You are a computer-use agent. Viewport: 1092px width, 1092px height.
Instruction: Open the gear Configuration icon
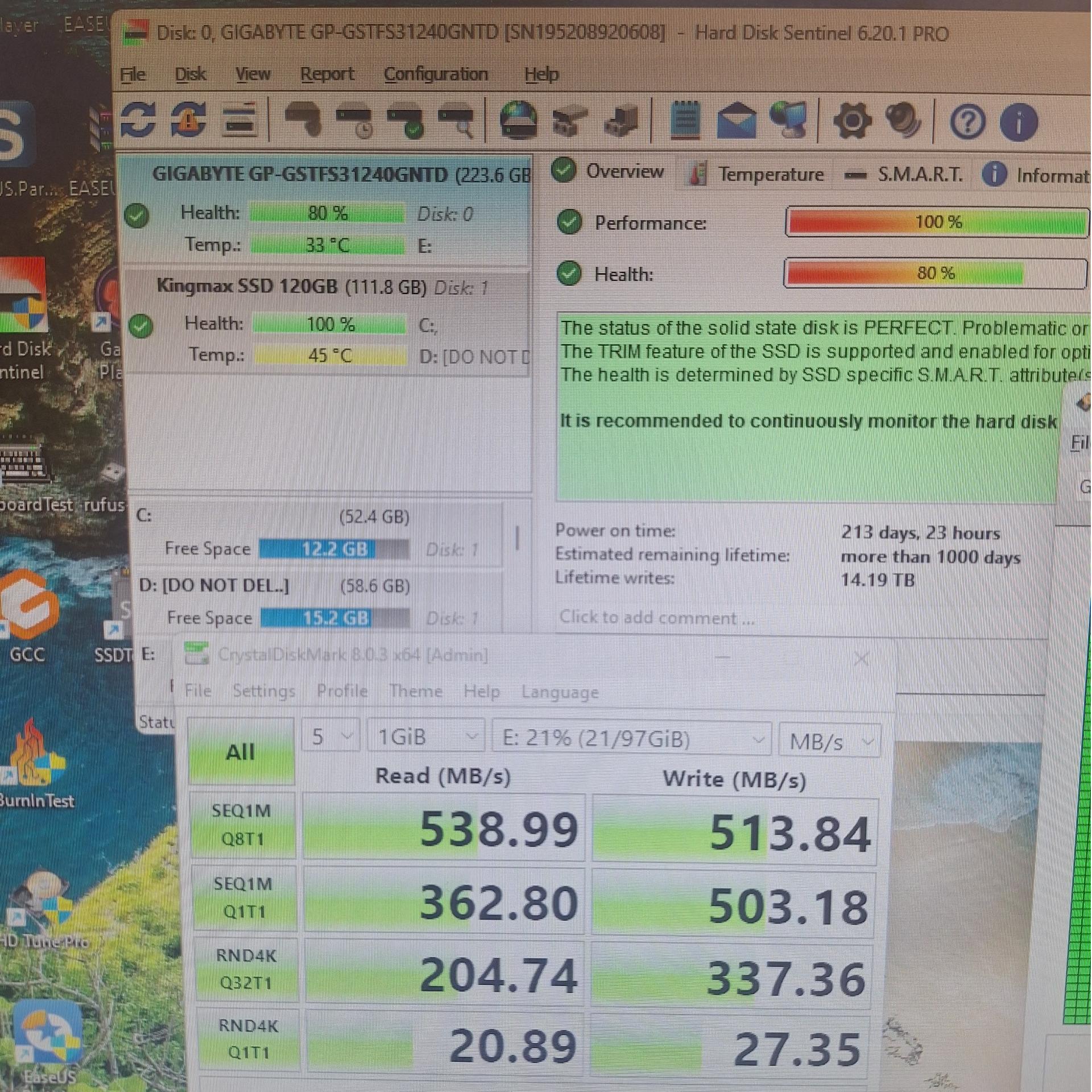click(851, 121)
